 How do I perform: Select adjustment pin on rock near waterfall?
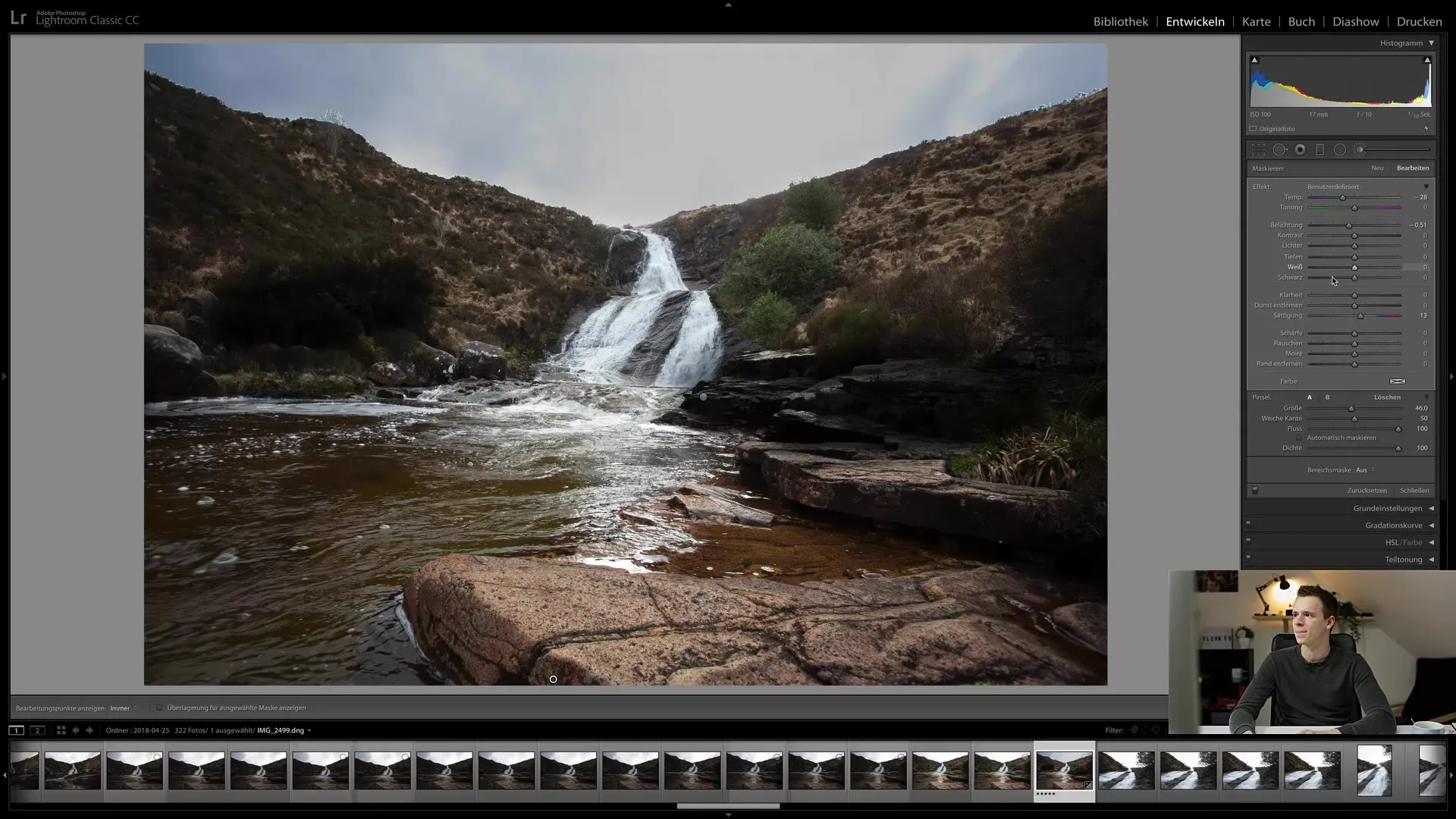click(x=703, y=397)
